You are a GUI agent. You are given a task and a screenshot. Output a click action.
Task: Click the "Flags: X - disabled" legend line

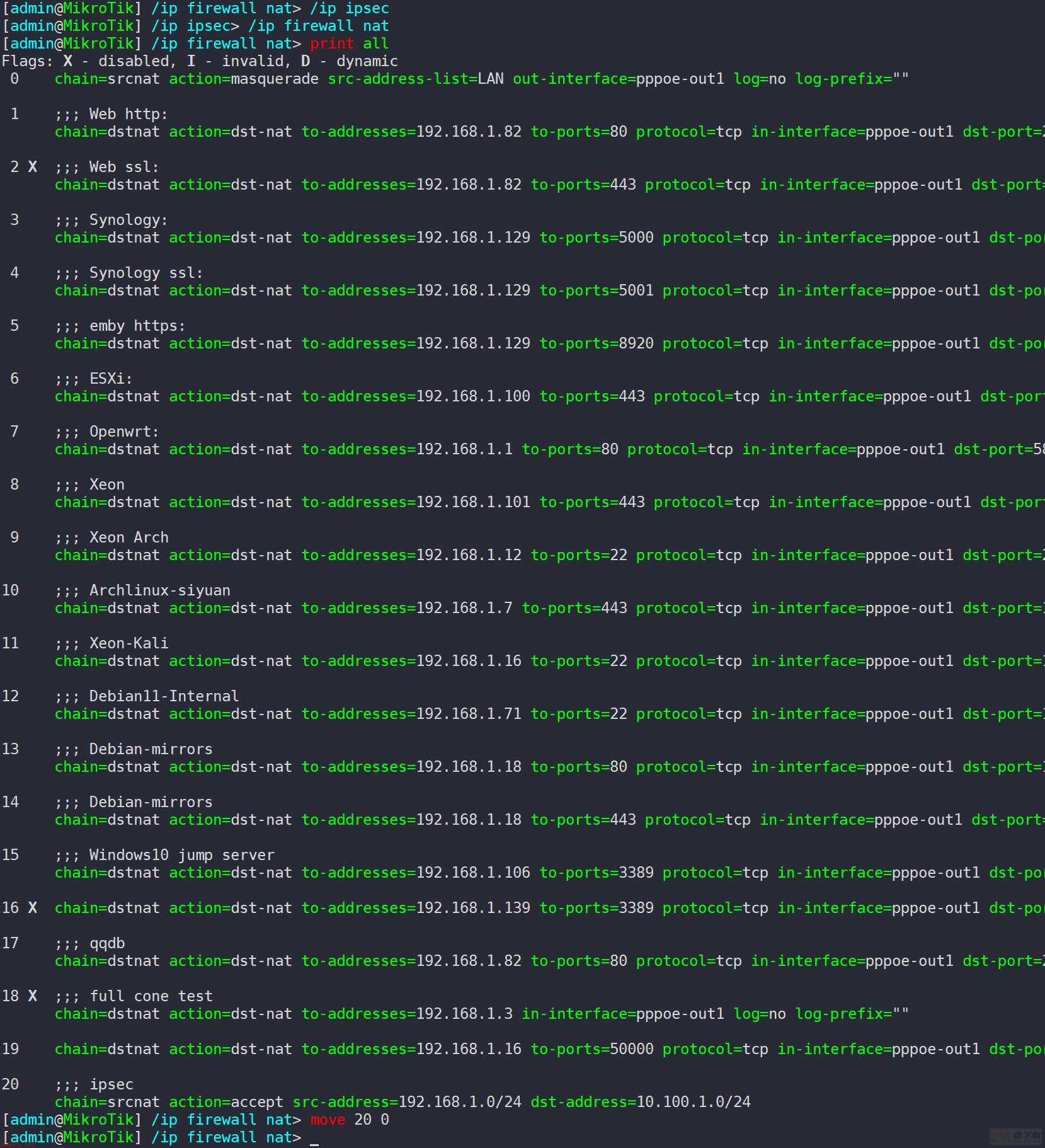(x=200, y=61)
